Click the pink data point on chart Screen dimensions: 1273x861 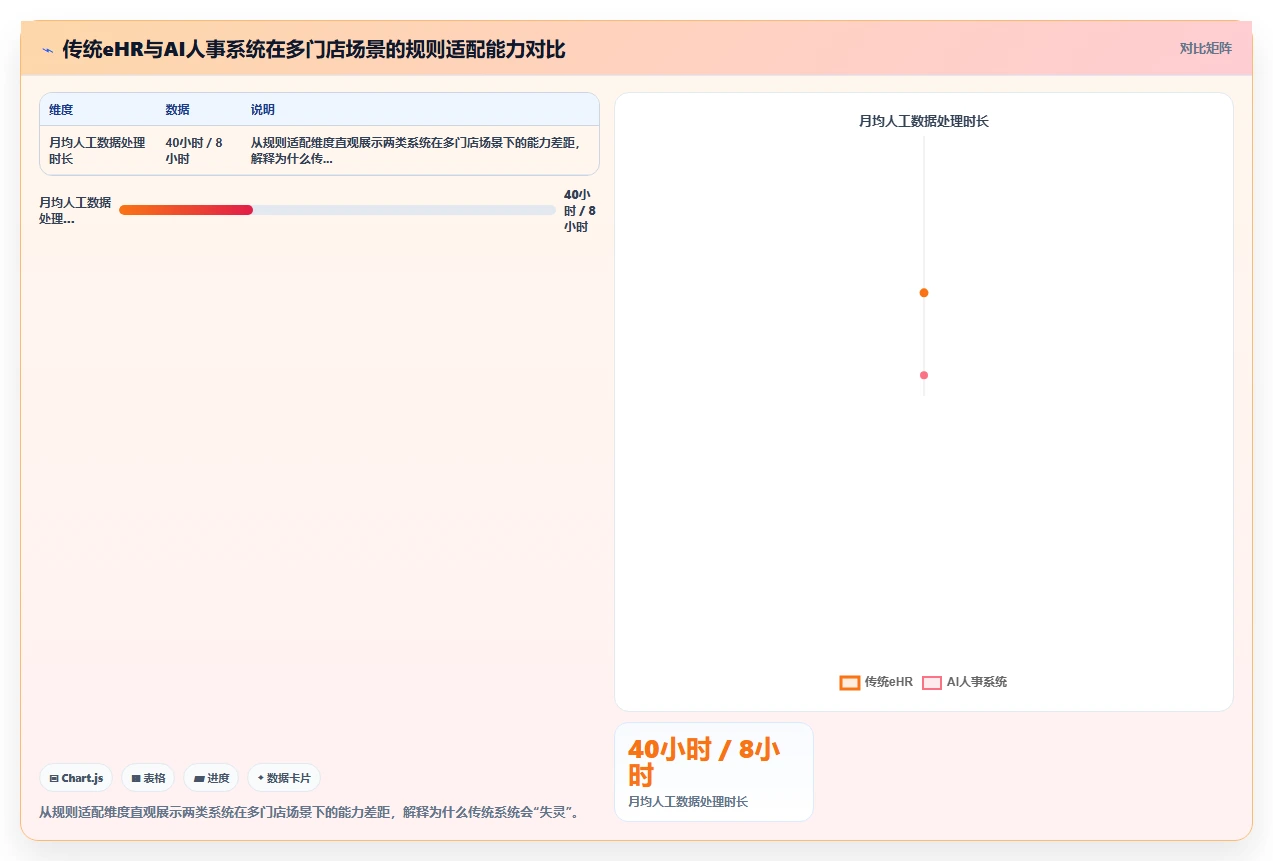(924, 375)
